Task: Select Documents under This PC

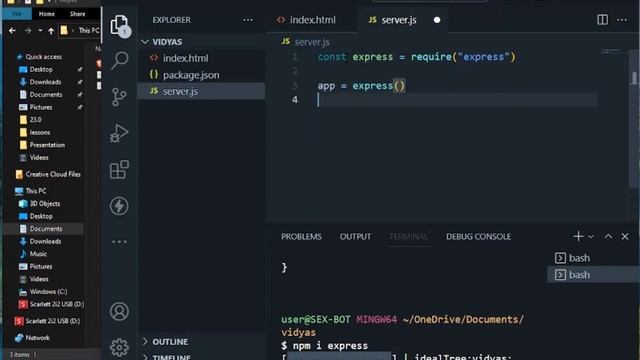Action: tap(46, 229)
